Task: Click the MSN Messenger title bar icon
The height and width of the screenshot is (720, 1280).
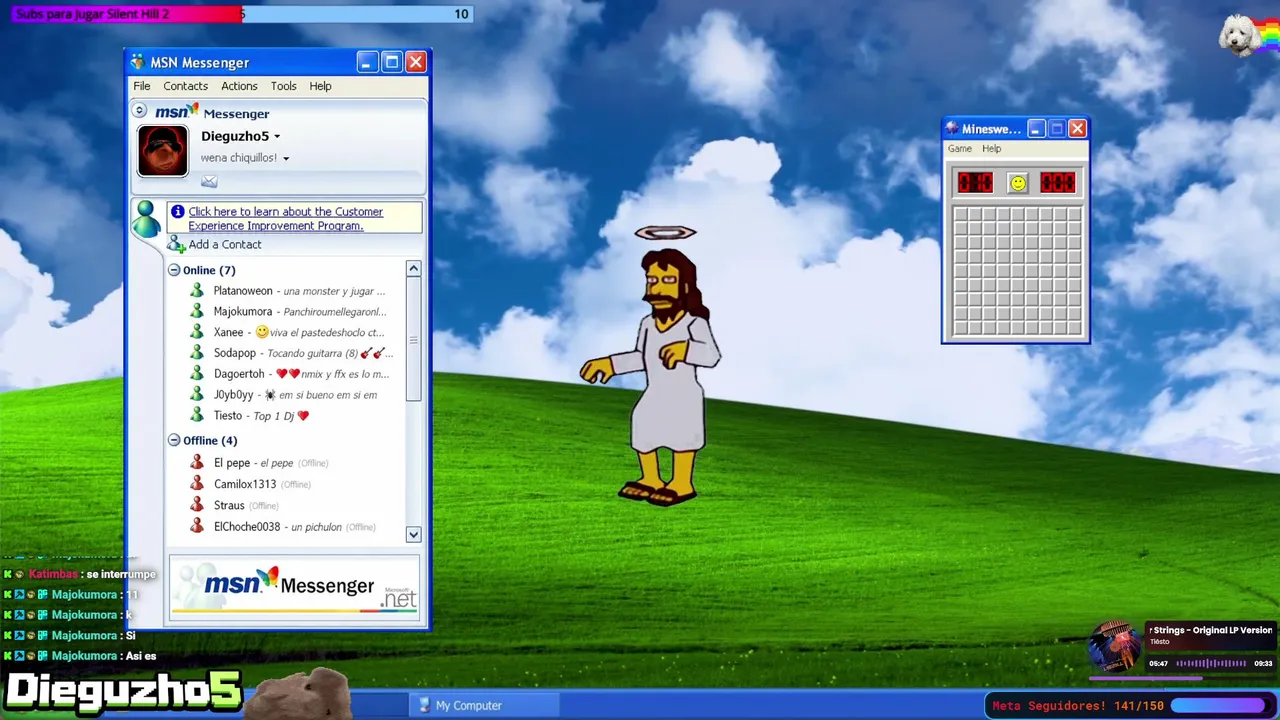Action: [x=138, y=63]
